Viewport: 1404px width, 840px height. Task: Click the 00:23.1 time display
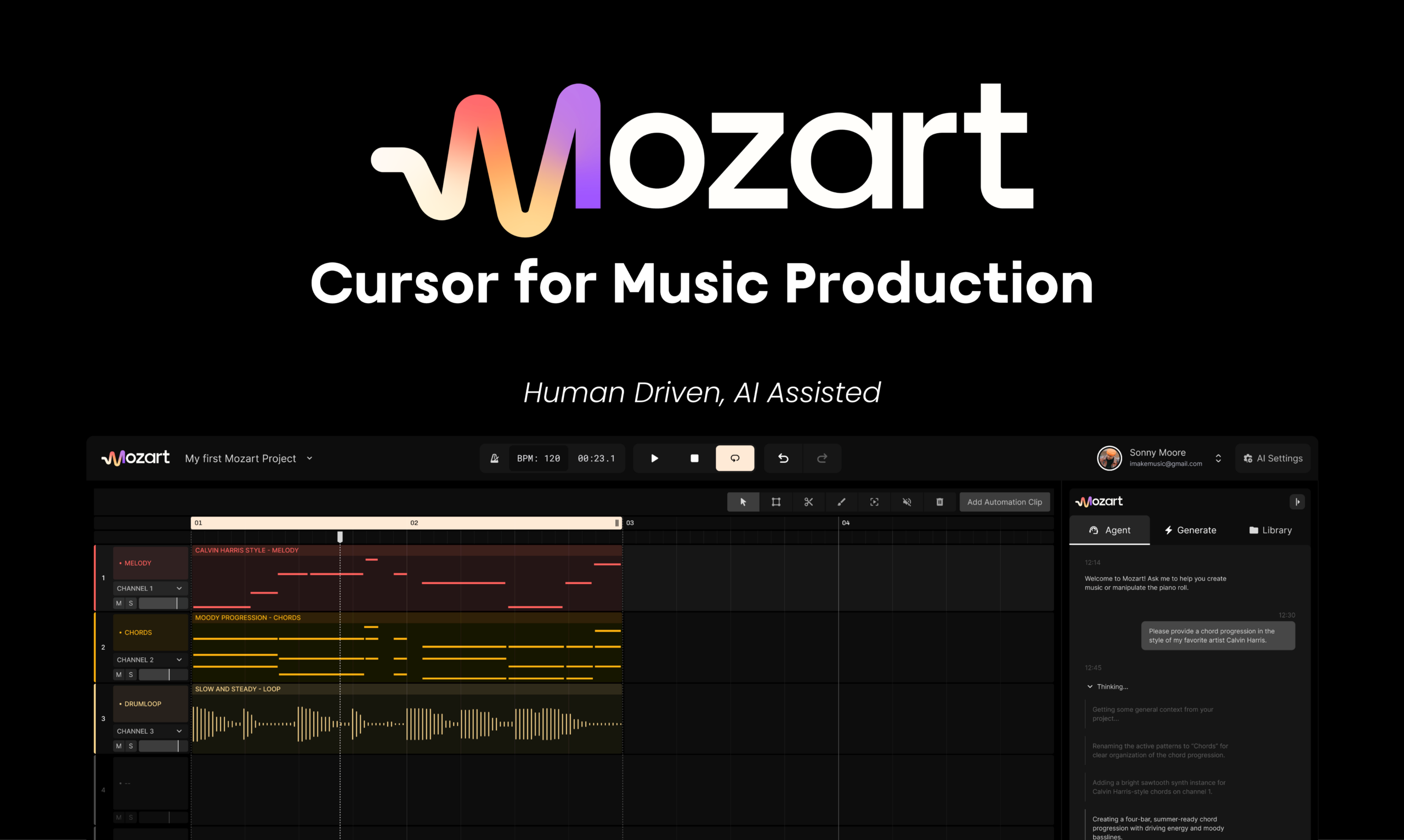pyautogui.click(x=596, y=458)
